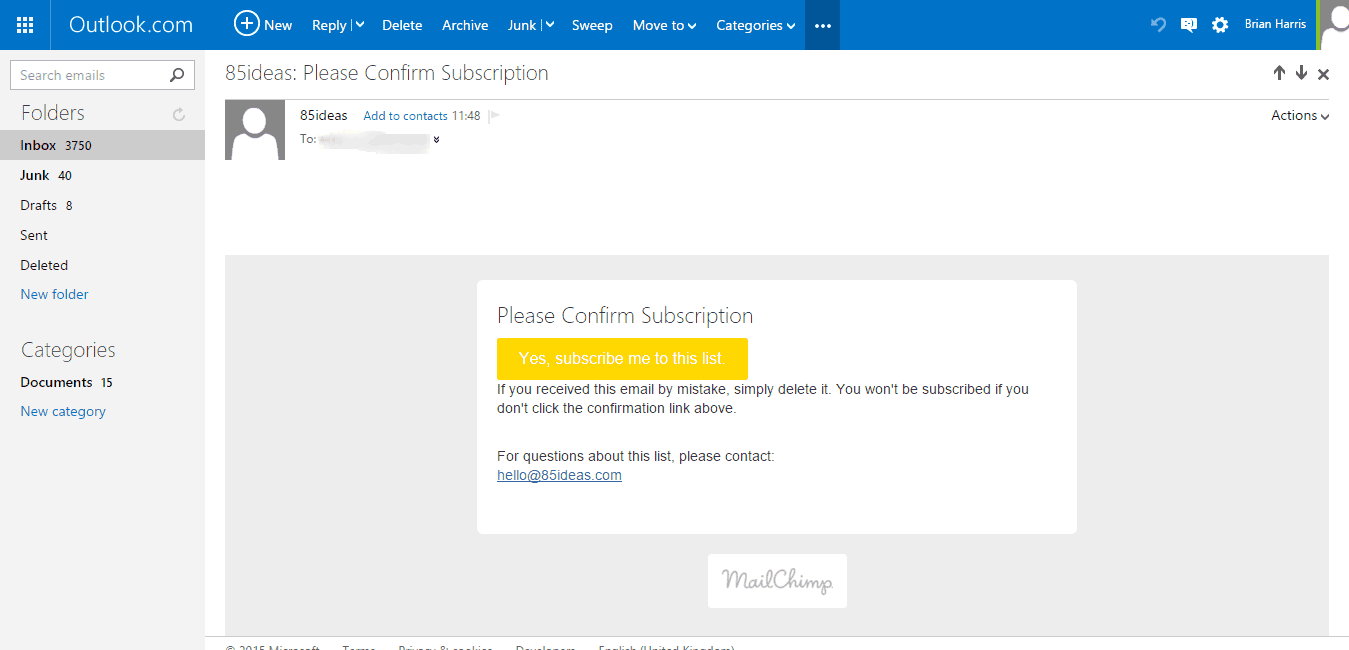Close the message with the X
1349x650 pixels.
coord(1324,74)
